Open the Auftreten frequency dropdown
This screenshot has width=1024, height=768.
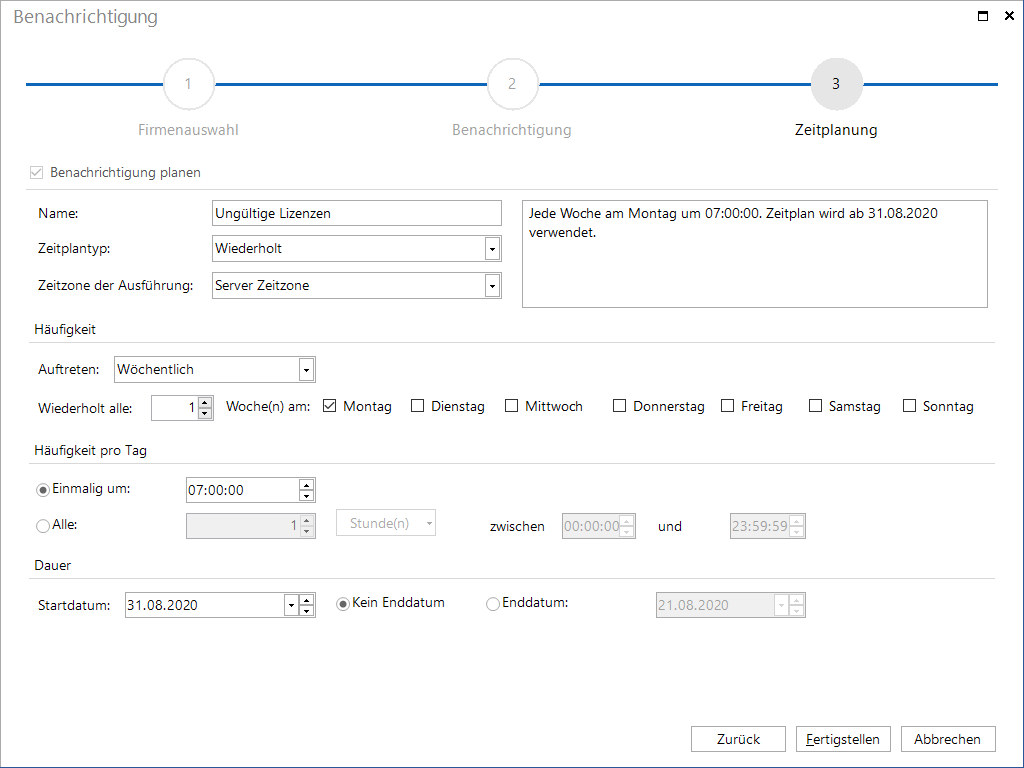(x=306, y=370)
